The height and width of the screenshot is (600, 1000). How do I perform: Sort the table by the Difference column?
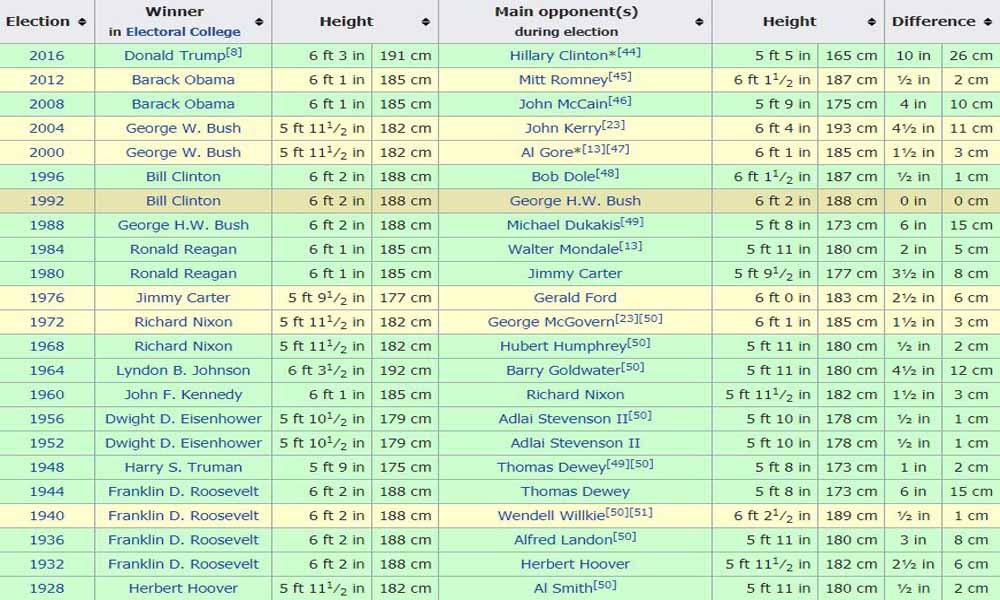pyautogui.click(x=988, y=22)
